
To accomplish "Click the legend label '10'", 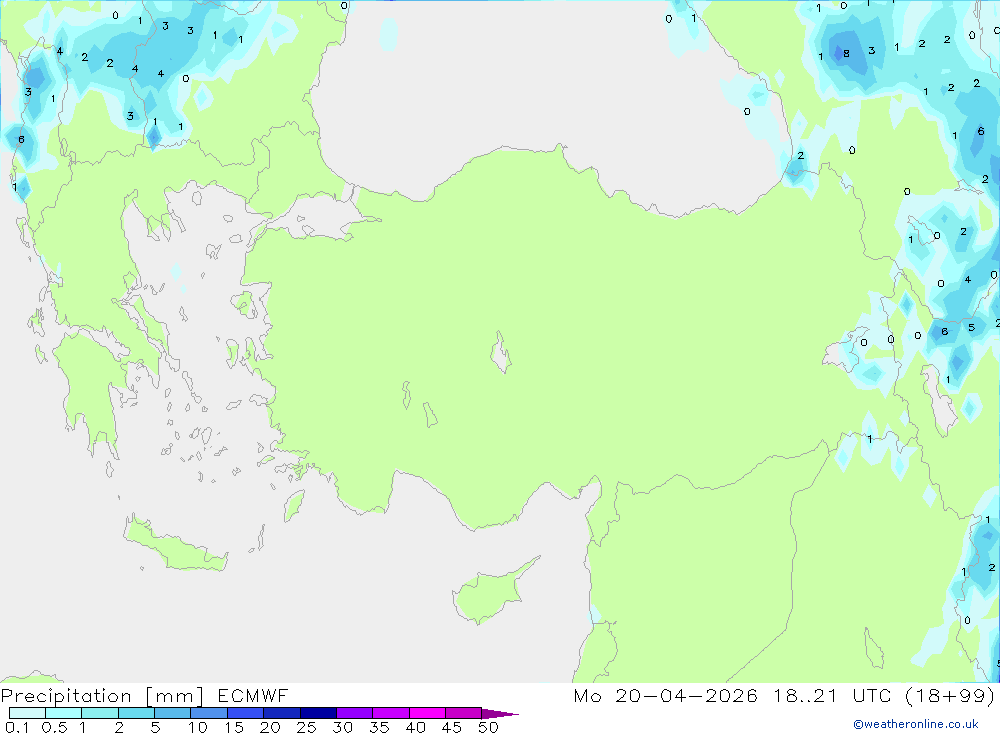I will pyautogui.click(x=198, y=727).
